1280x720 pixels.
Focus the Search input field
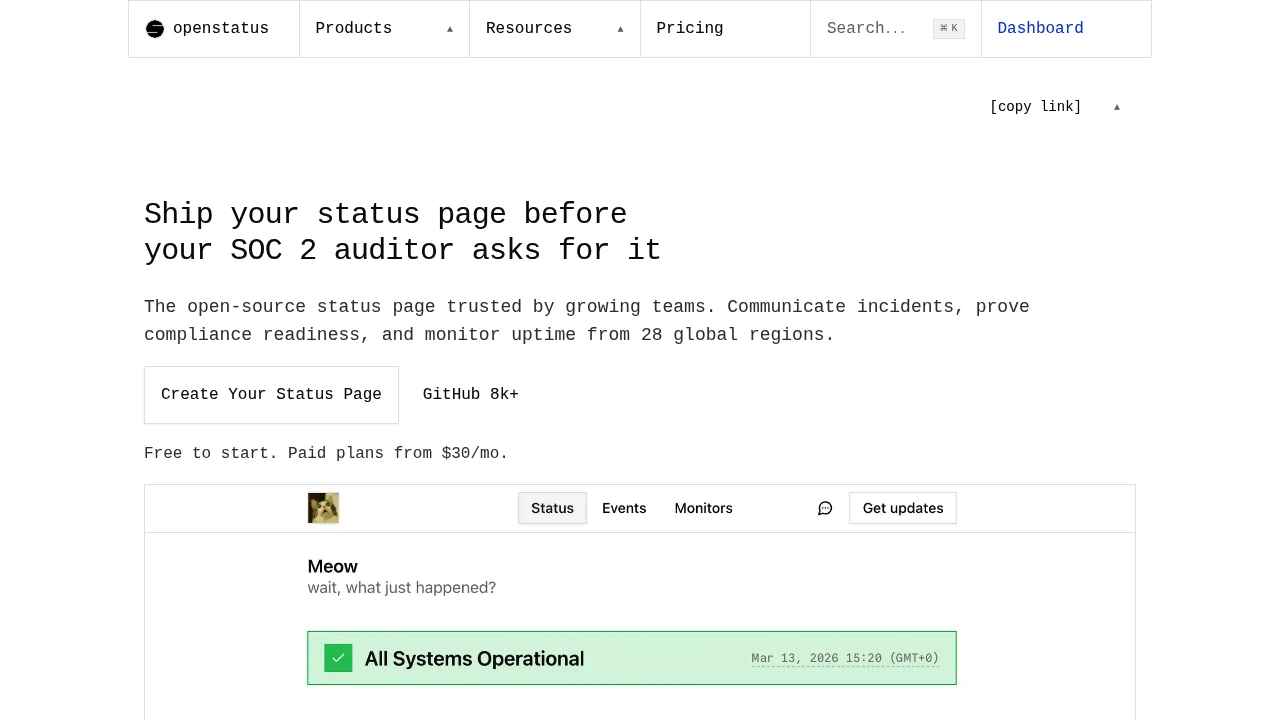pos(896,29)
